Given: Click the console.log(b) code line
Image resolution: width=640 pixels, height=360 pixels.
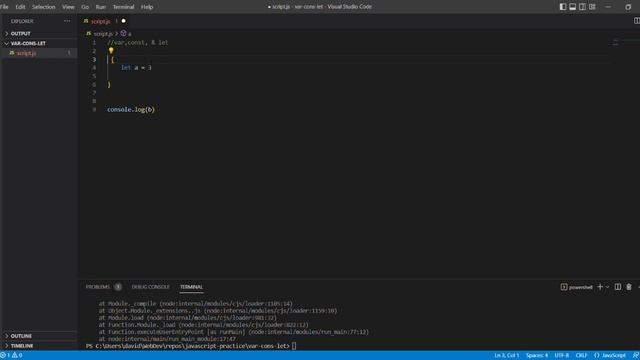Looking at the screenshot, I should 131,109.
